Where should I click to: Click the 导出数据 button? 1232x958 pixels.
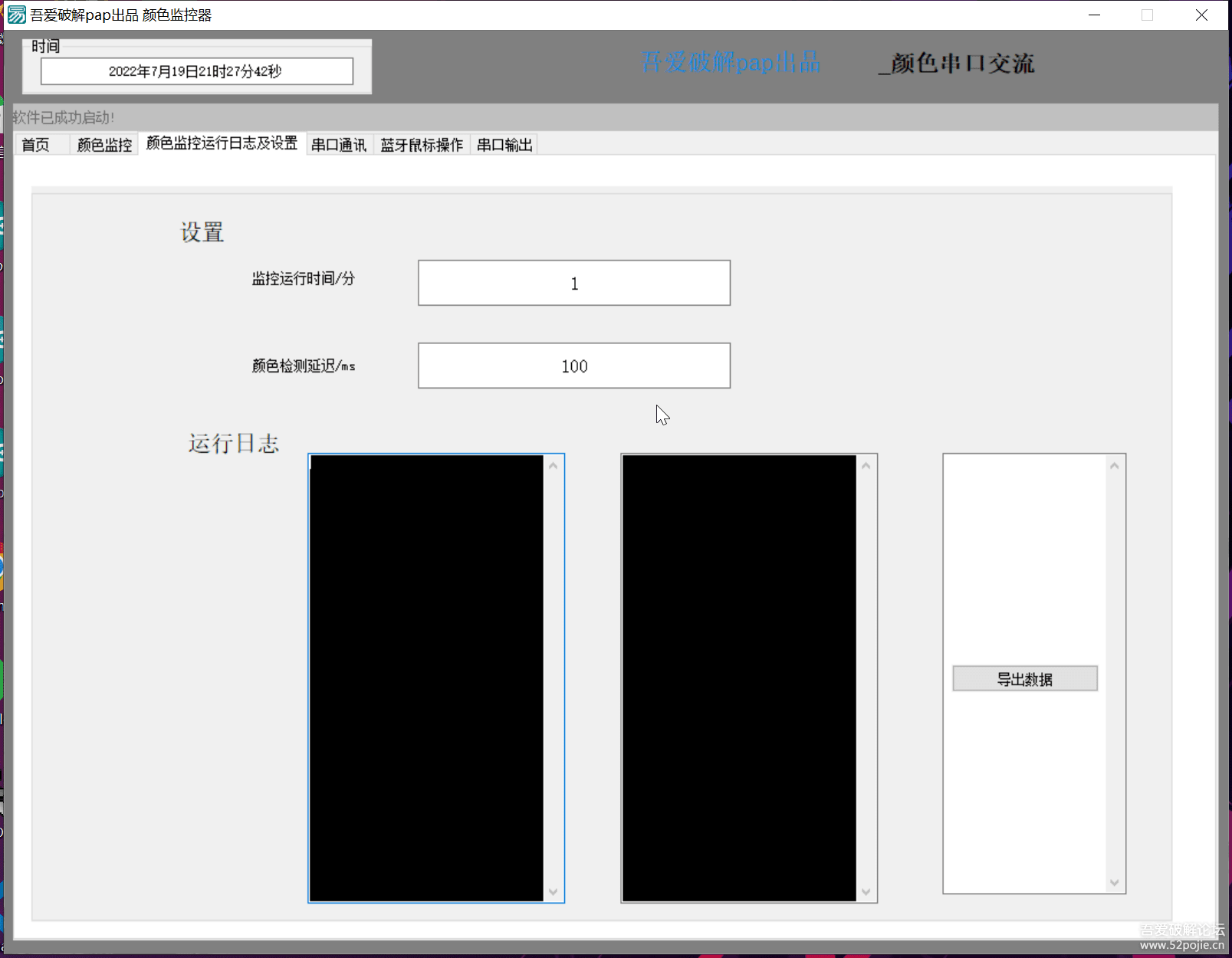click(1025, 678)
